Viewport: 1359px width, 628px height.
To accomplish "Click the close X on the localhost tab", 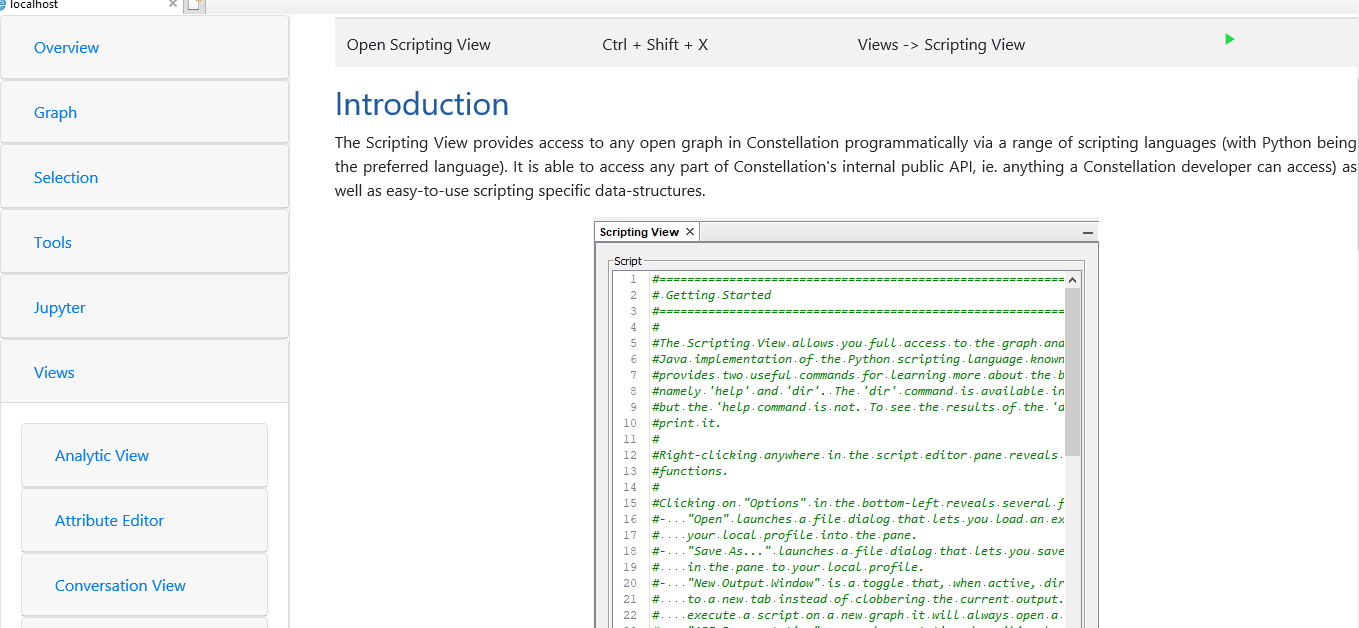I will point(172,5).
